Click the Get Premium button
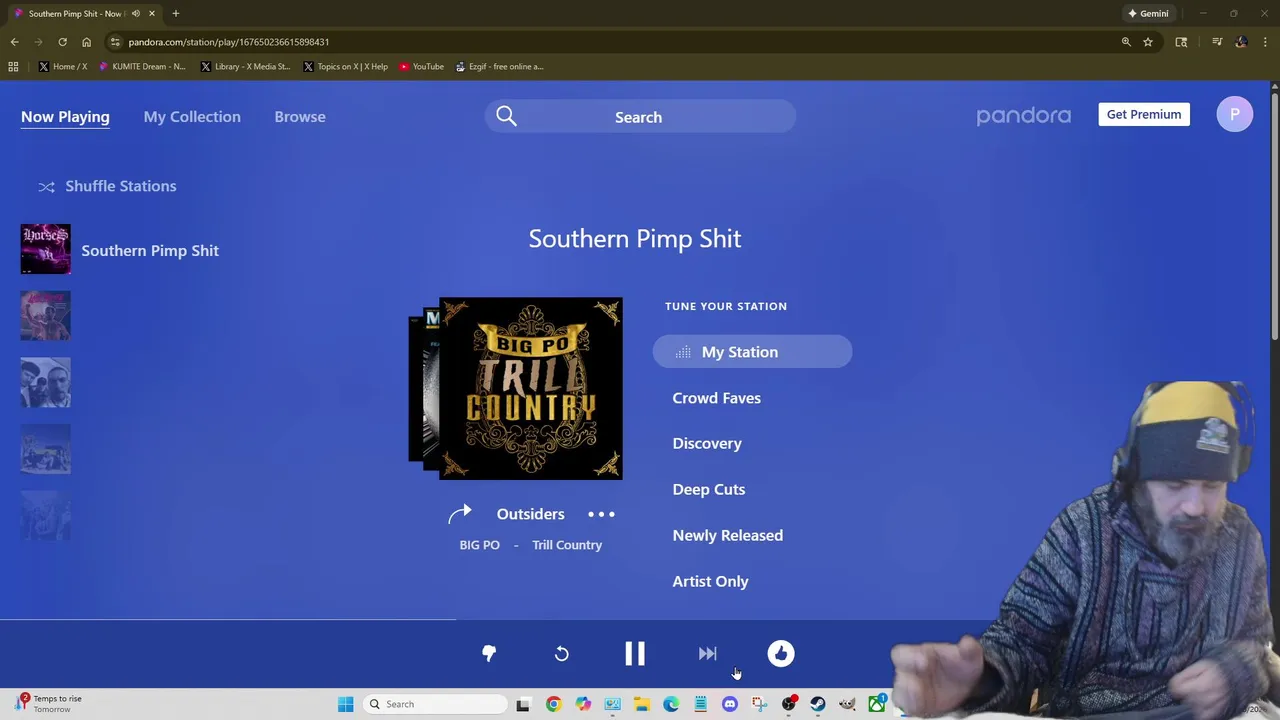Image resolution: width=1280 pixels, height=720 pixels. (x=1144, y=114)
